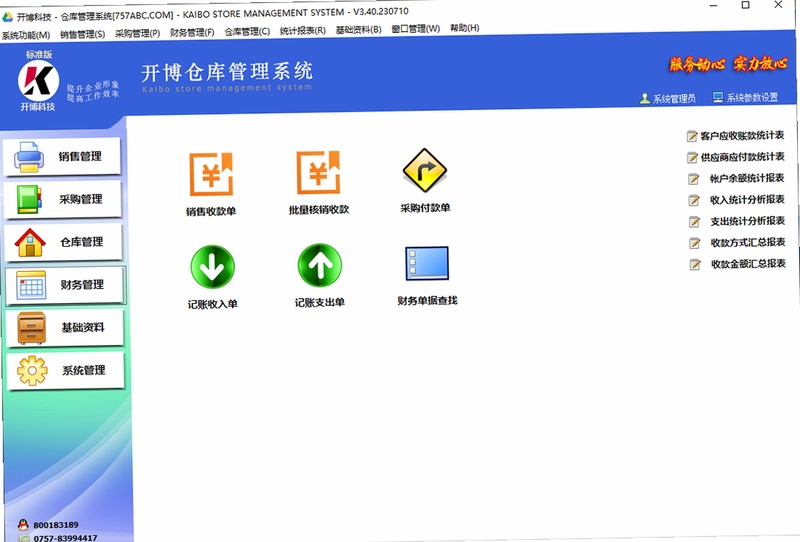Viewport: 800px width, 542px height.
Task: Open the 仓库管理(C) menu
Action: tap(247, 32)
